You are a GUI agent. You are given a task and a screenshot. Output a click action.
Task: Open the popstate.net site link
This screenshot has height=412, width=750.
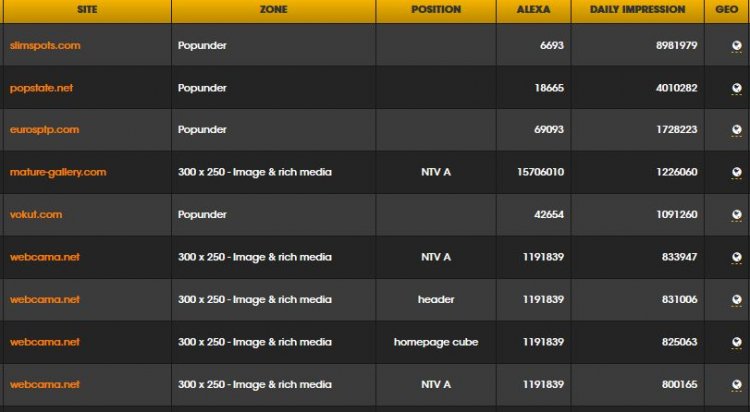pos(42,88)
